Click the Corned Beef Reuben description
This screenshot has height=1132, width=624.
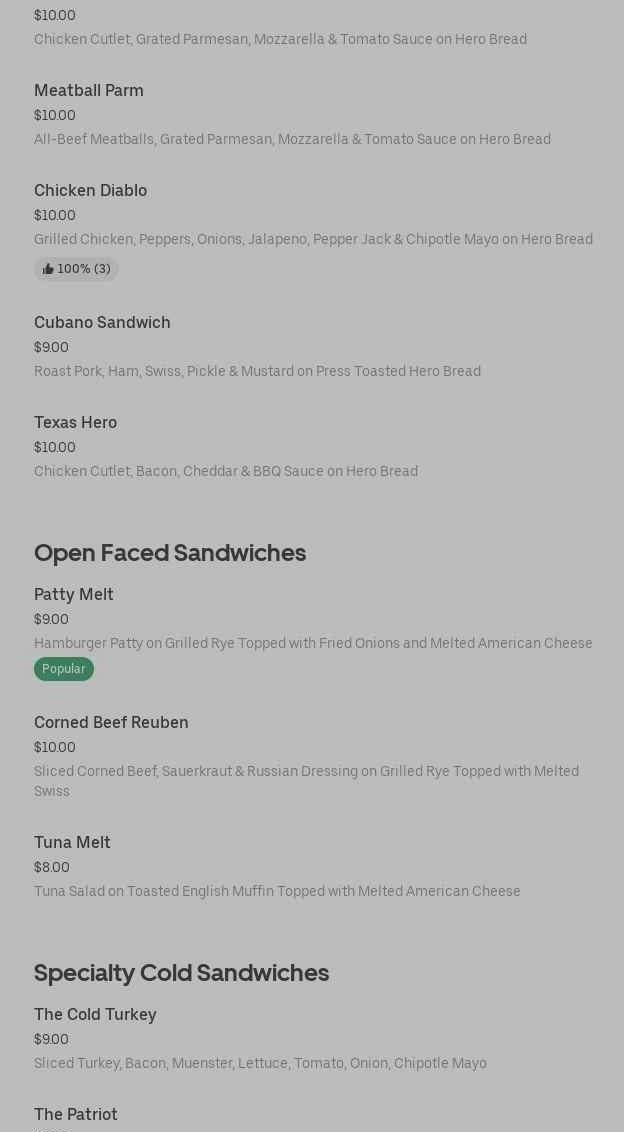point(306,781)
